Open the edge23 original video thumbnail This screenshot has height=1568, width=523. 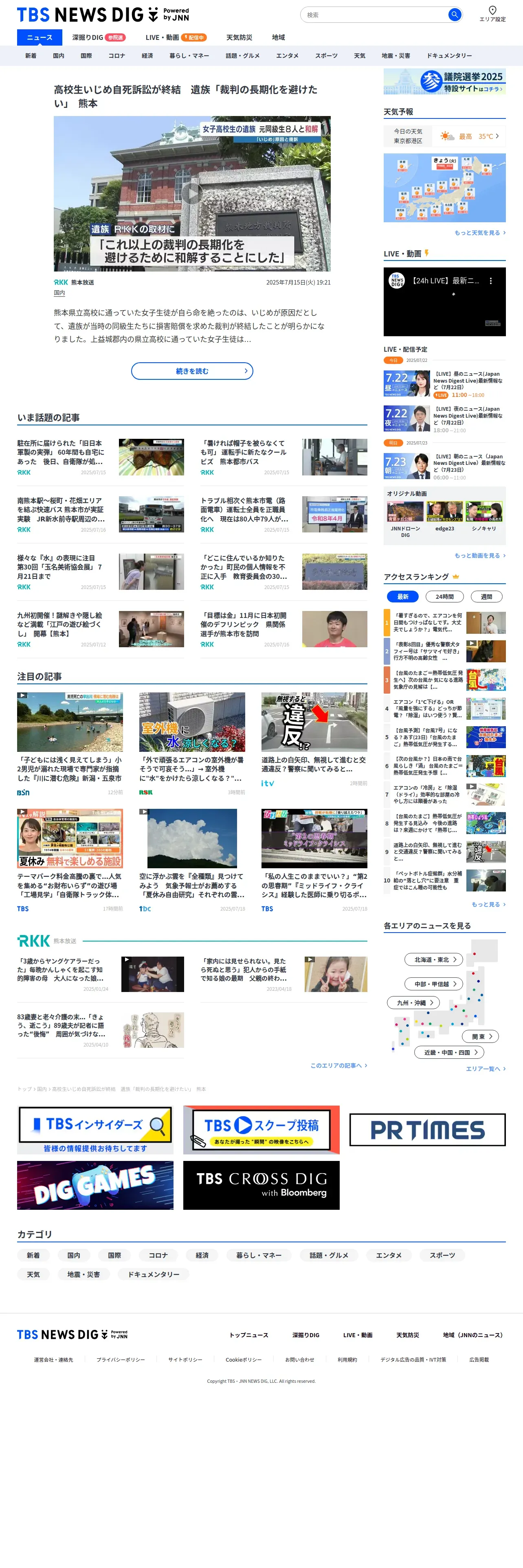click(x=444, y=512)
